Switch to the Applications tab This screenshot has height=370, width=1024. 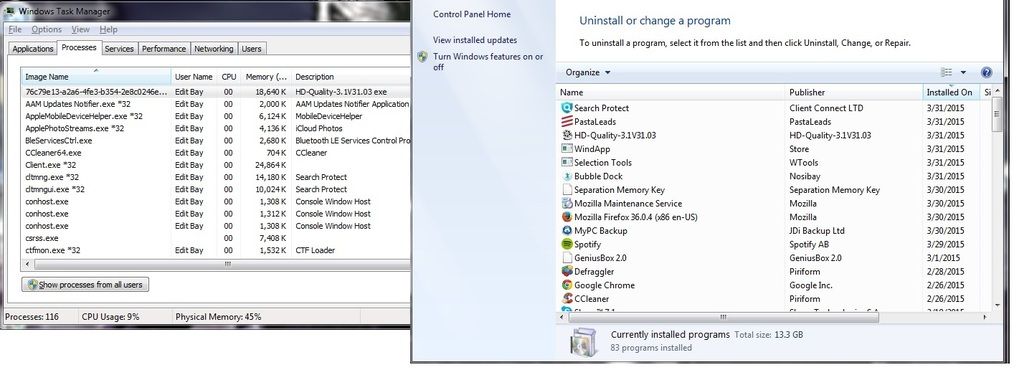[x=33, y=49]
